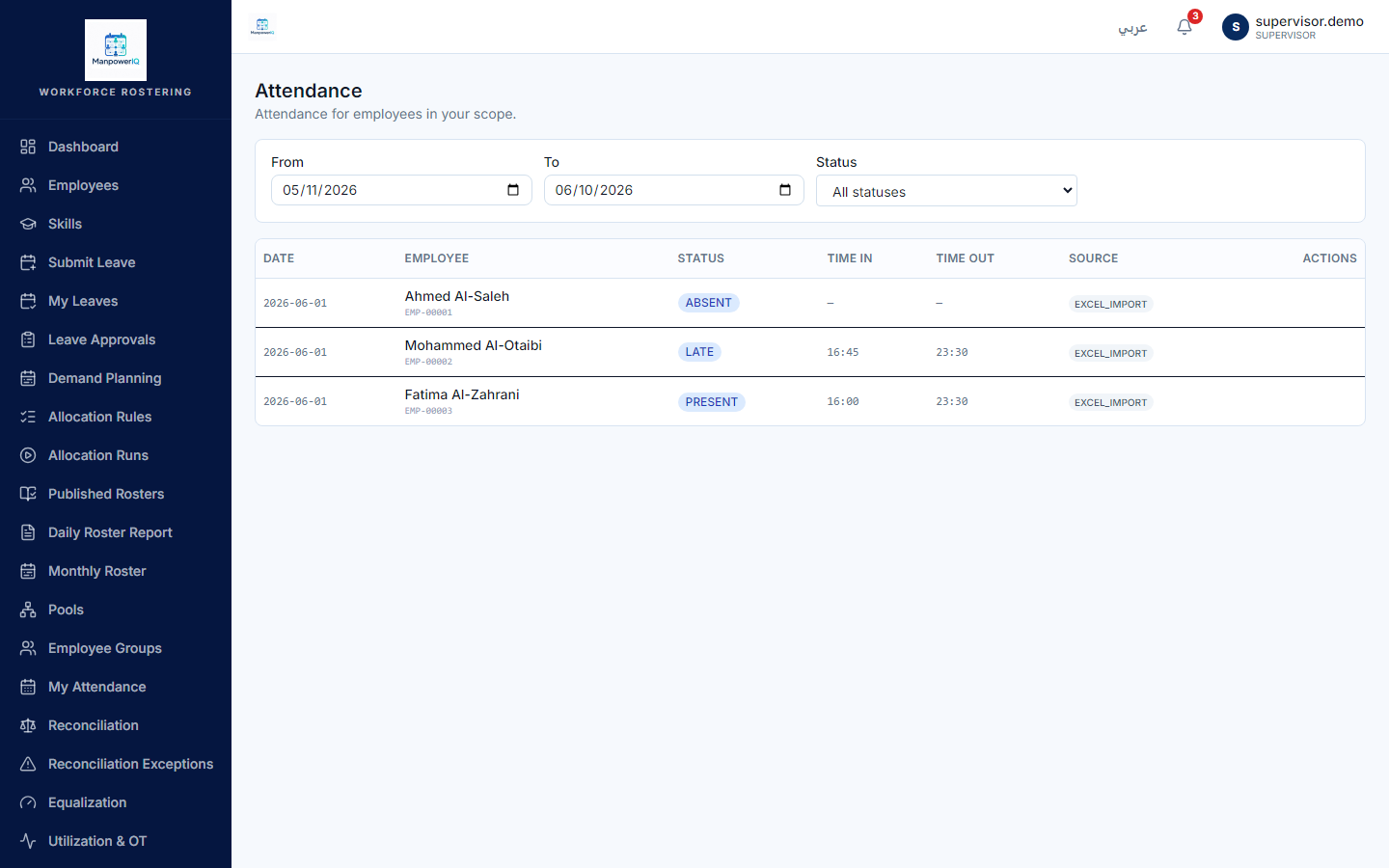Click the Employees people icon
The width and height of the screenshot is (1389, 868).
[x=28, y=185]
